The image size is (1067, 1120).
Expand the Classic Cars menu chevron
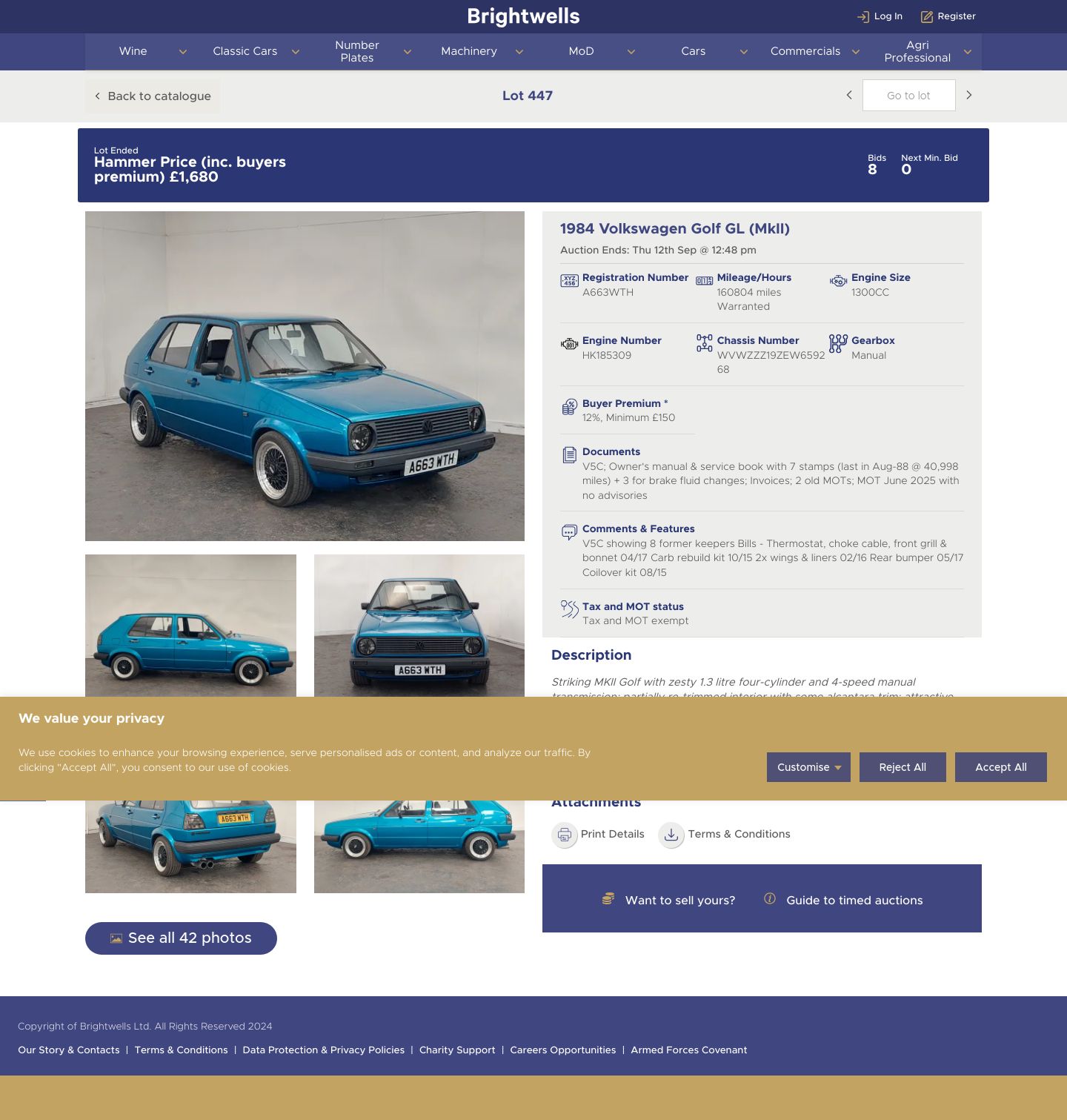pyautogui.click(x=295, y=52)
